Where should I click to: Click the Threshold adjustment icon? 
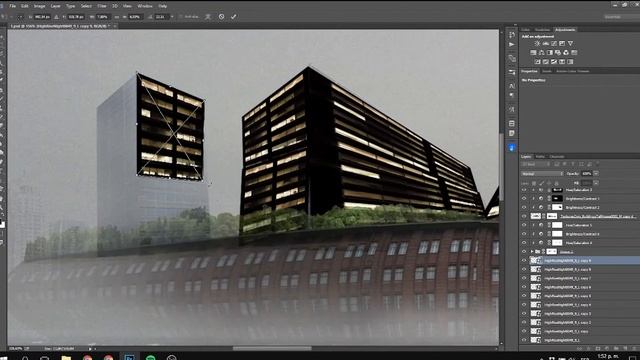click(x=554, y=62)
